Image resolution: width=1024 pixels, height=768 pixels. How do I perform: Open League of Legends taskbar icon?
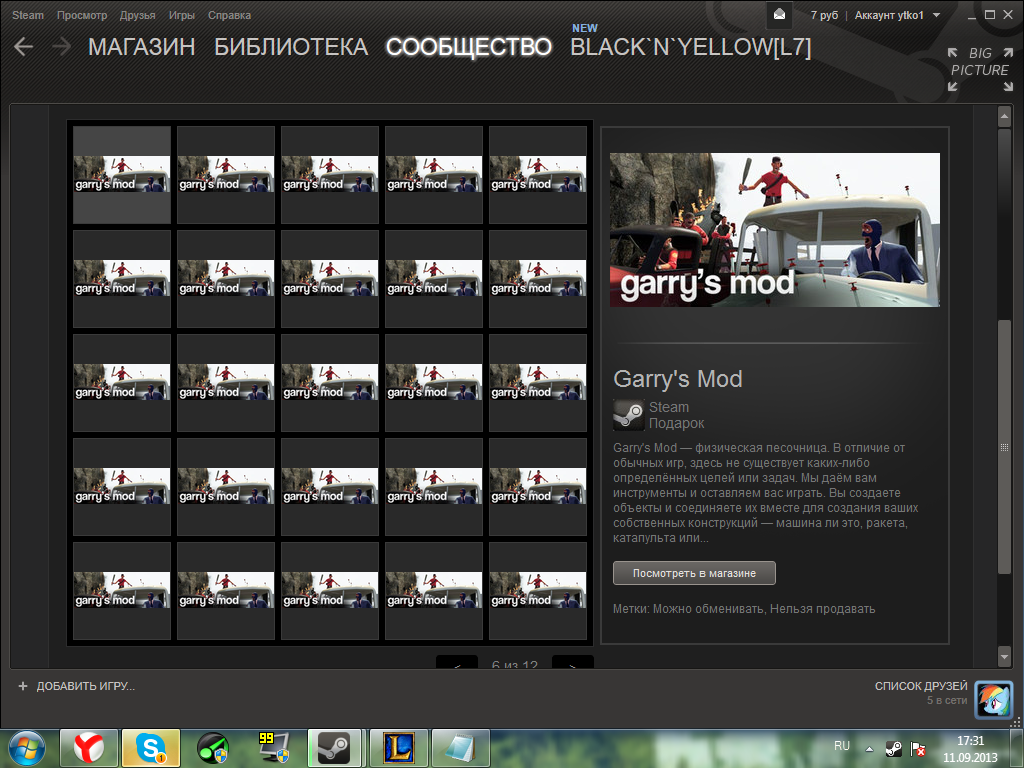398,748
